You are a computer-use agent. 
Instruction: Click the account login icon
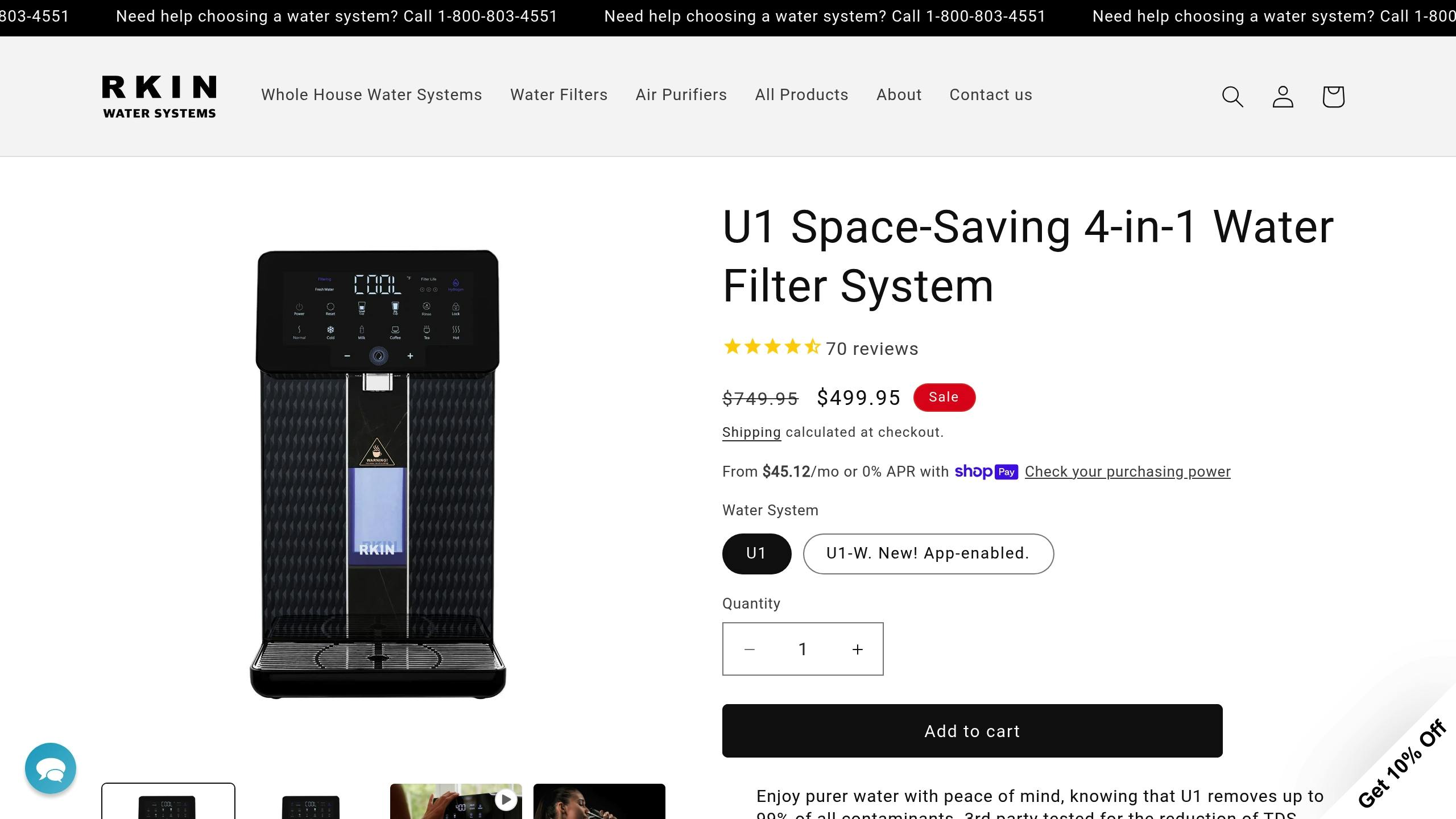[x=1283, y=96]
